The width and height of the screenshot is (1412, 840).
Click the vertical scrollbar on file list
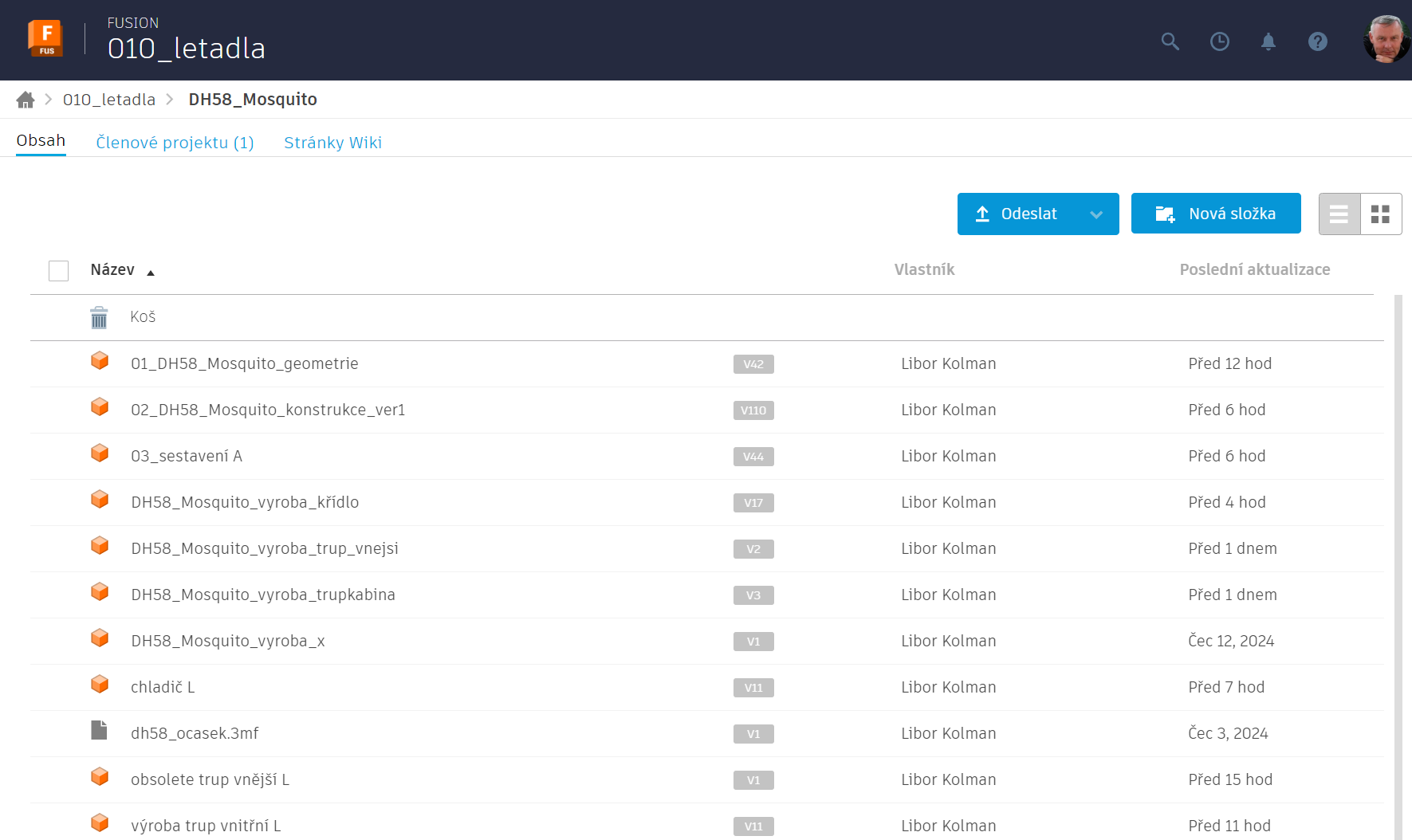point(1397,558)
